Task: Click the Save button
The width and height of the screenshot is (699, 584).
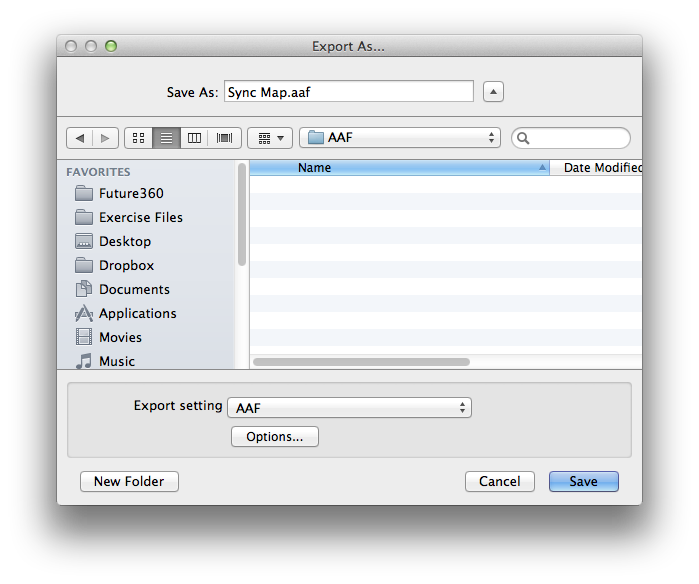Action: coord(584,481)
